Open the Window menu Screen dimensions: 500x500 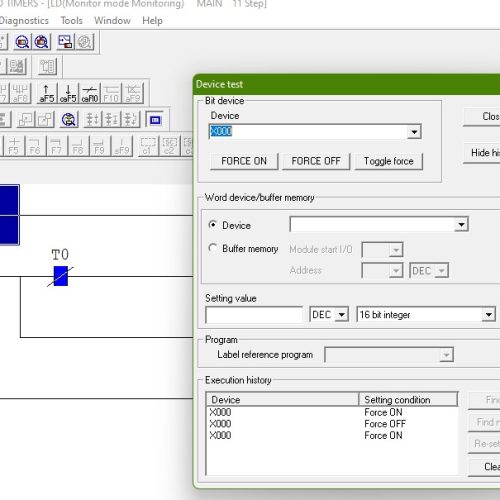coord(112,21)
